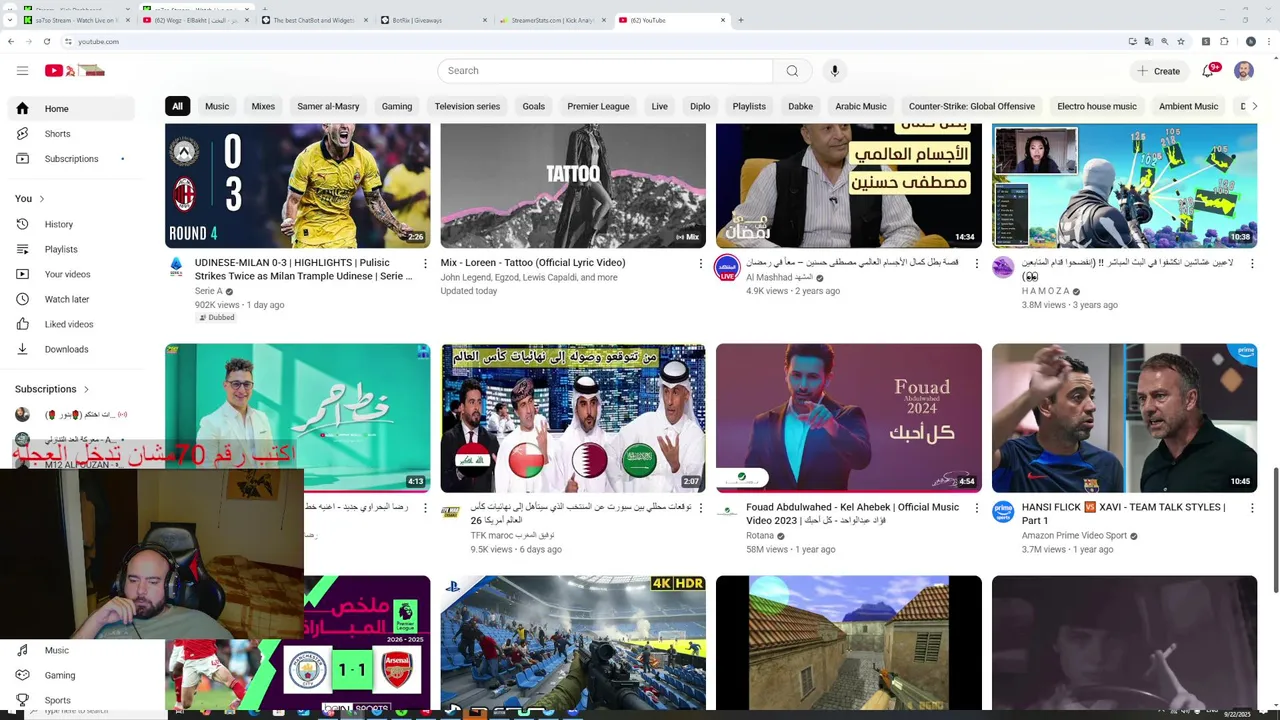This screenshot has height=720, width=1280.
Task: Go back in the browser
Action: point(11,41)
